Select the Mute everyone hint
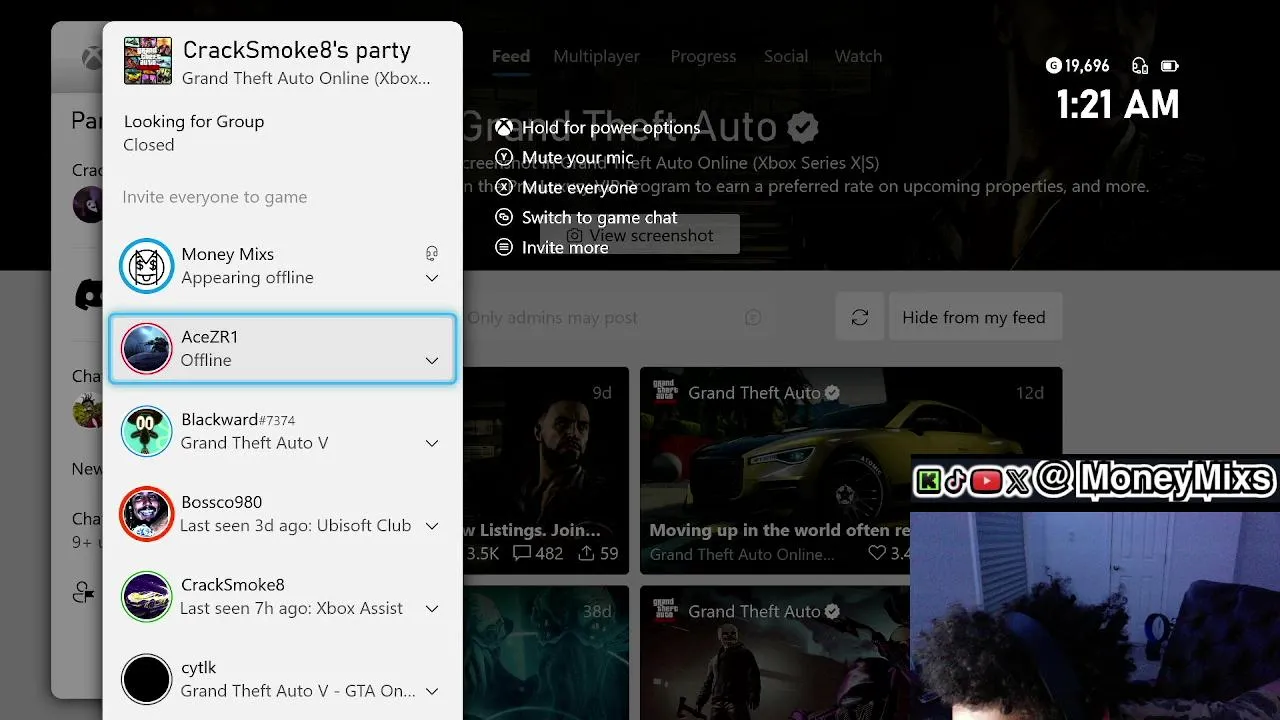Viewport: 1280px width, 720px height. (580, 187)
